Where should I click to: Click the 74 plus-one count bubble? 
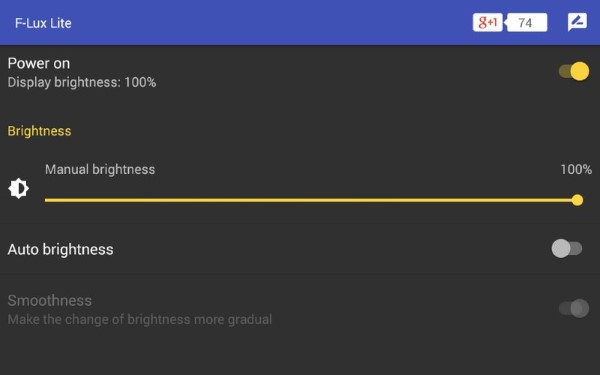(x=527, y=23)
